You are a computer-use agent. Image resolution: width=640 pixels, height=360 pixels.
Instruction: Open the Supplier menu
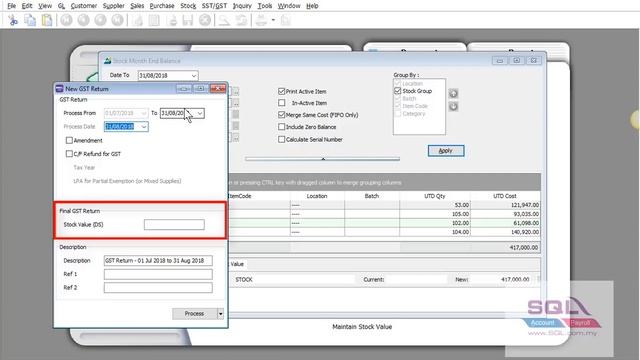113,6
